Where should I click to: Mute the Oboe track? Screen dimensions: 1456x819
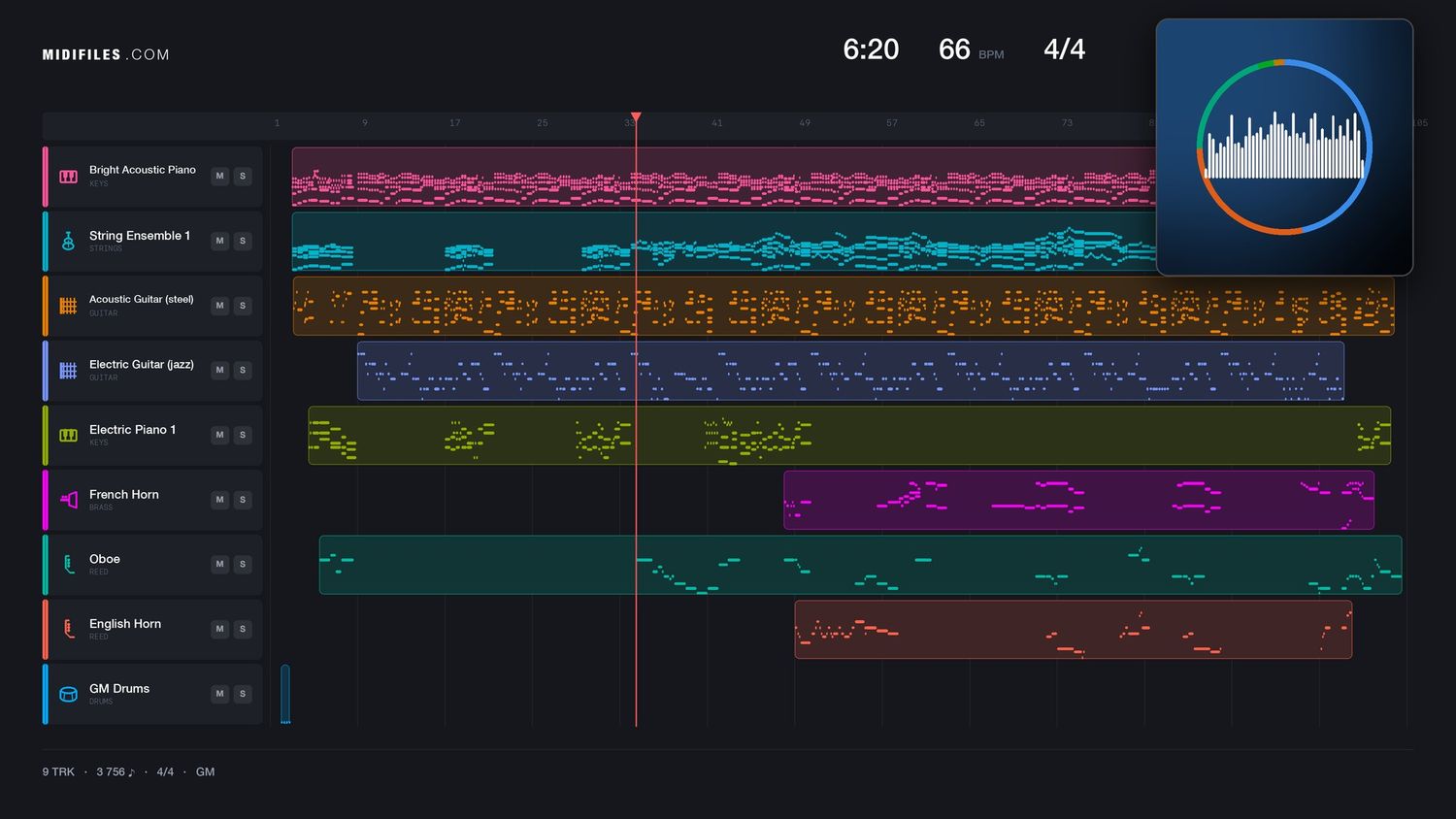coord(220,564)
